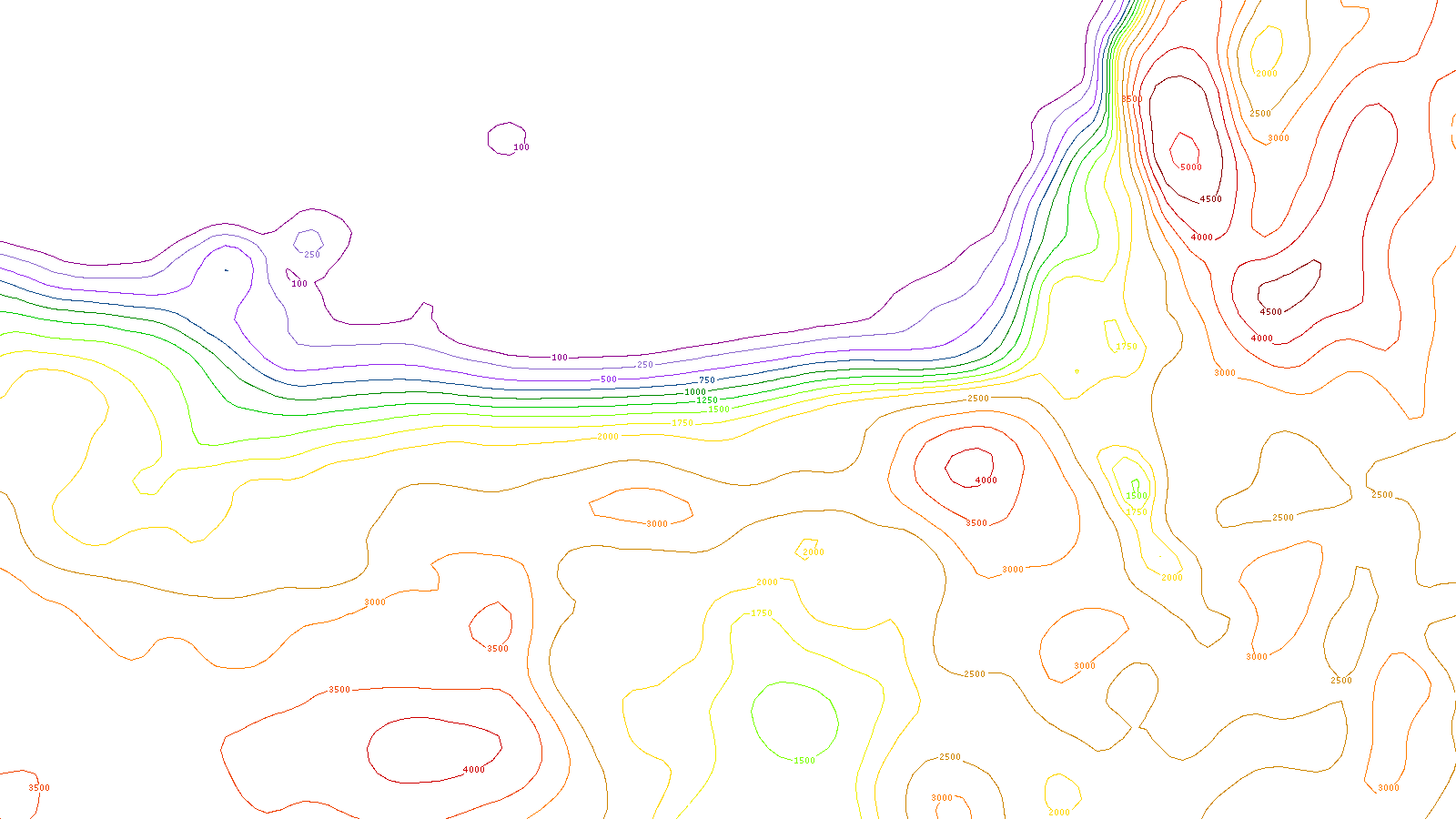Select the 2000 label just below that 1750 band label
Image resolution: width=1456 pixels, height=819 pixels.
tap(608, 437)
